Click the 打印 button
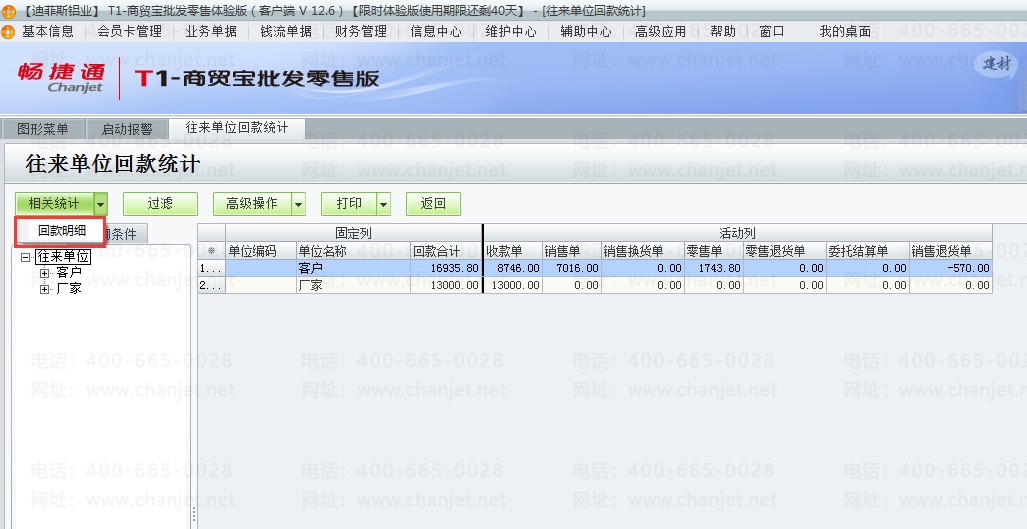The width and height of the screenshot is (1027, 529). (349, 204)
